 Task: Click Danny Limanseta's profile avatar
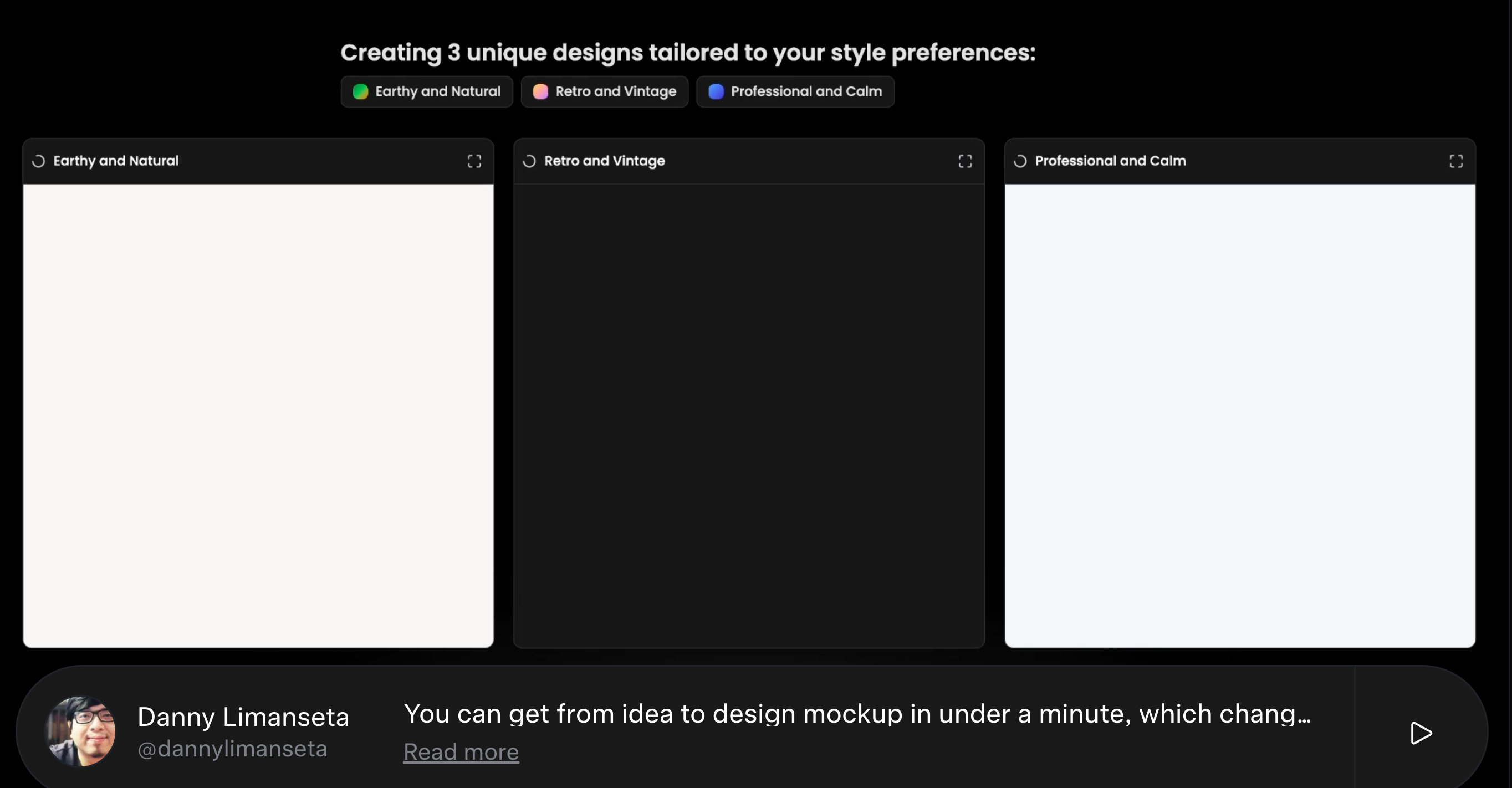pos(81,731)
